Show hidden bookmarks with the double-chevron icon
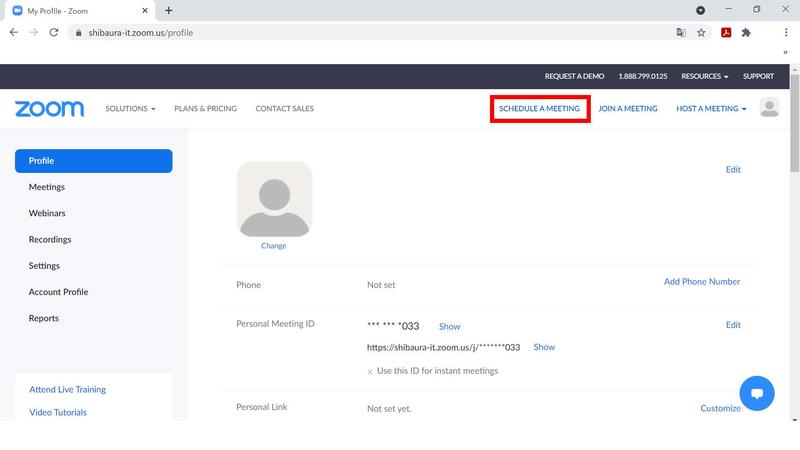 785,52
